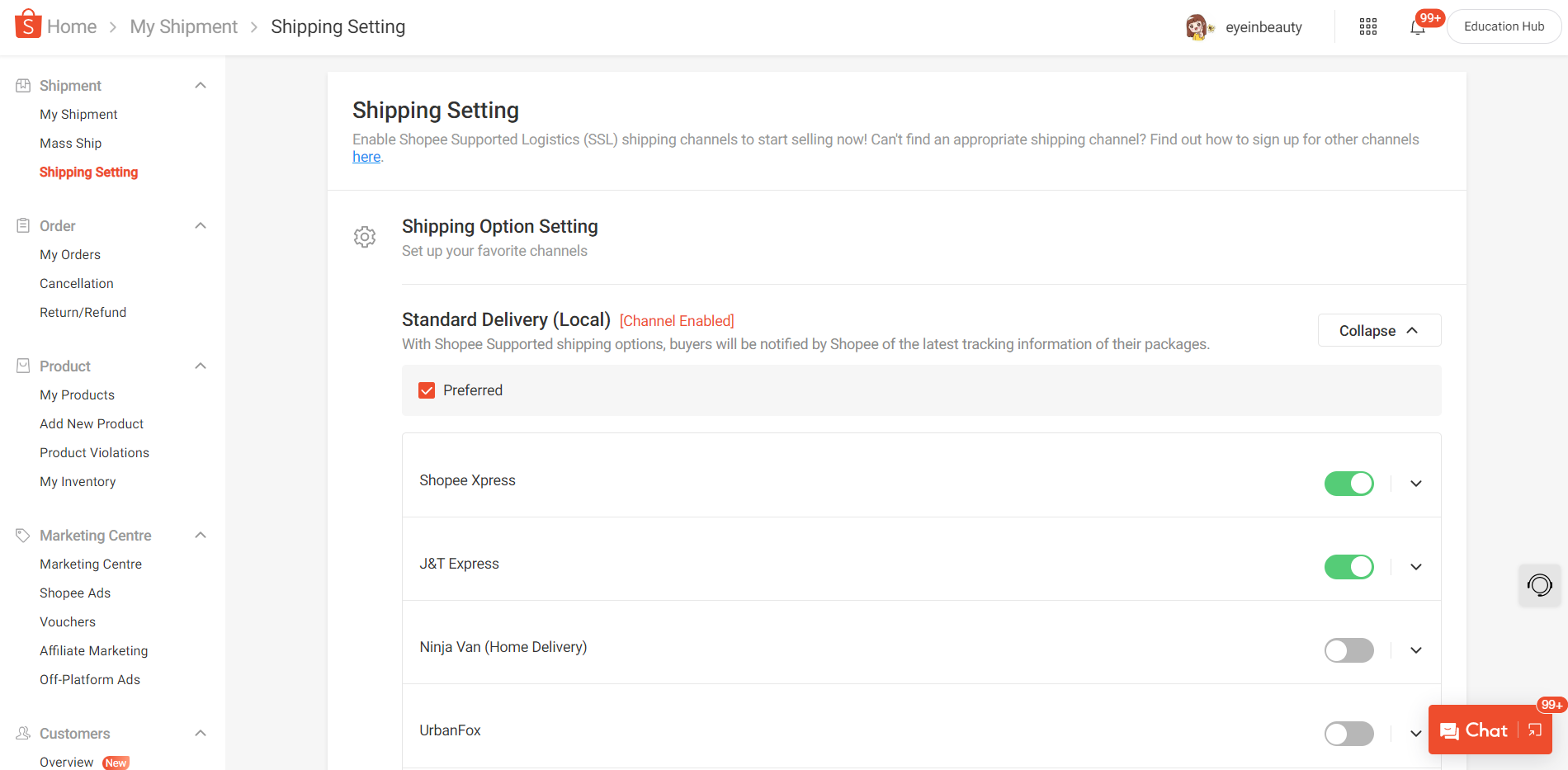Enable Ninja Van (Home Delivery) toggle
Screen dimensions: 1568x770
[1348, 650]
